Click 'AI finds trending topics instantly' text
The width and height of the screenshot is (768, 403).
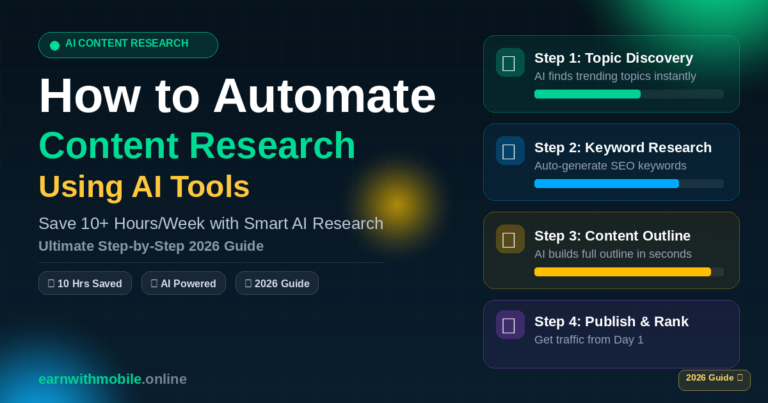(x=615, y=76)
